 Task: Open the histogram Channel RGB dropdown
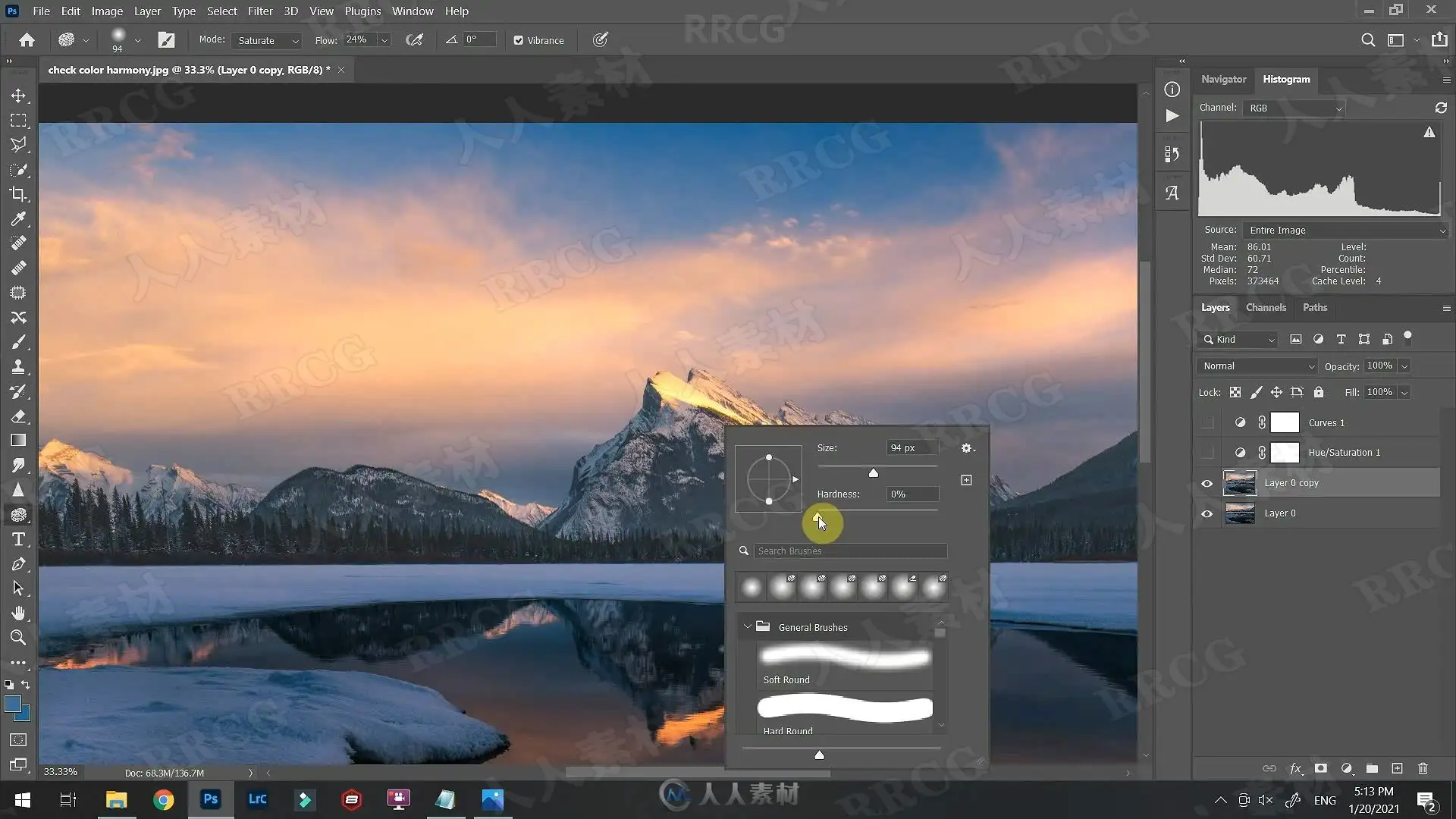(1294, 108)
